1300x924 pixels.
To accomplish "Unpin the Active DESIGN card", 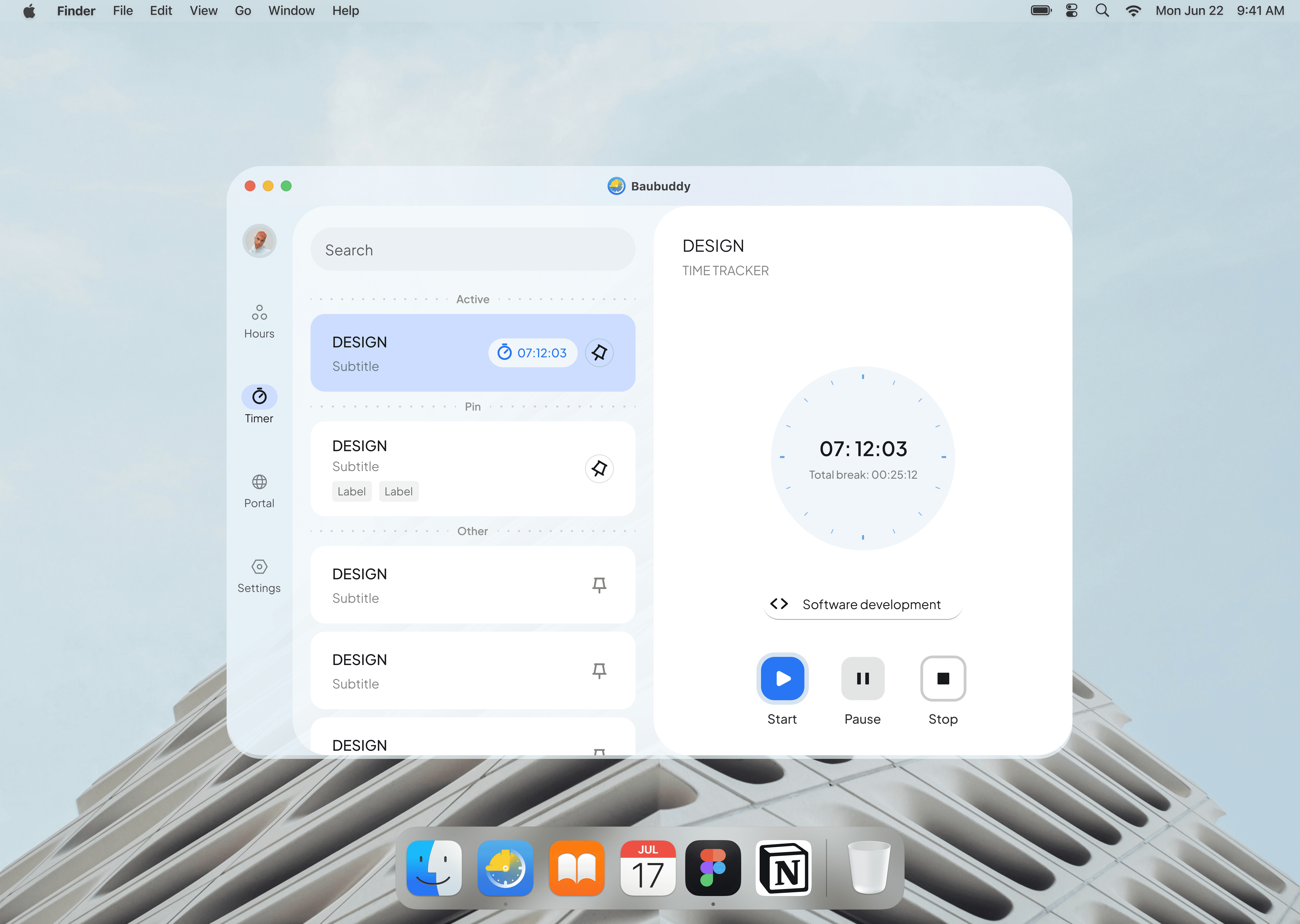I will [x=599, y=353].
